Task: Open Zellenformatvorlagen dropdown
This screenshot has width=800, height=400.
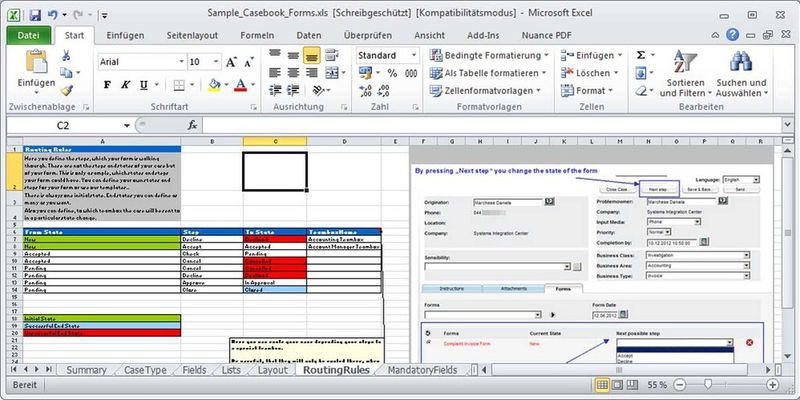Action: (485, 91)
